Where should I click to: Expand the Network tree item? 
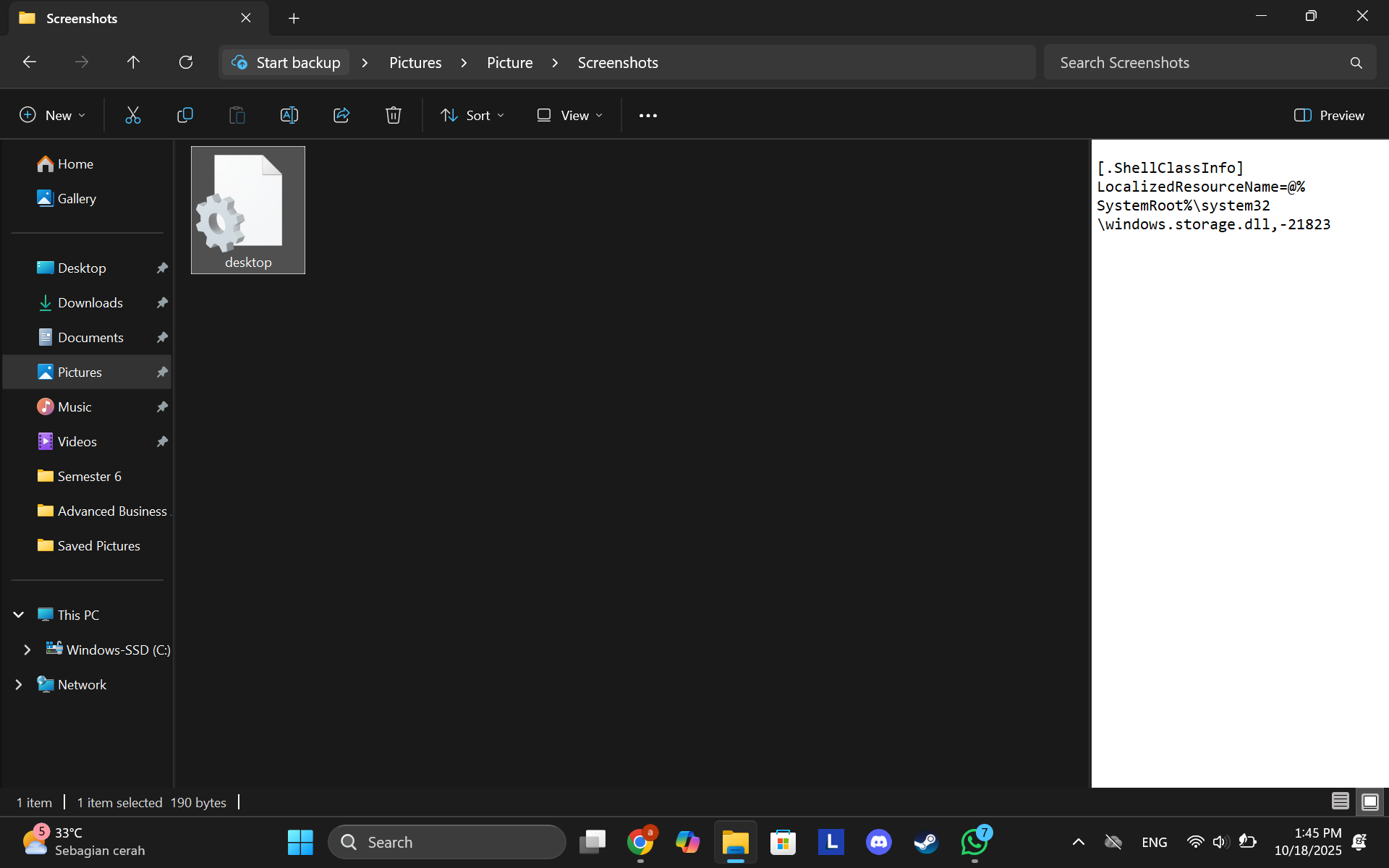pos(19,684)
